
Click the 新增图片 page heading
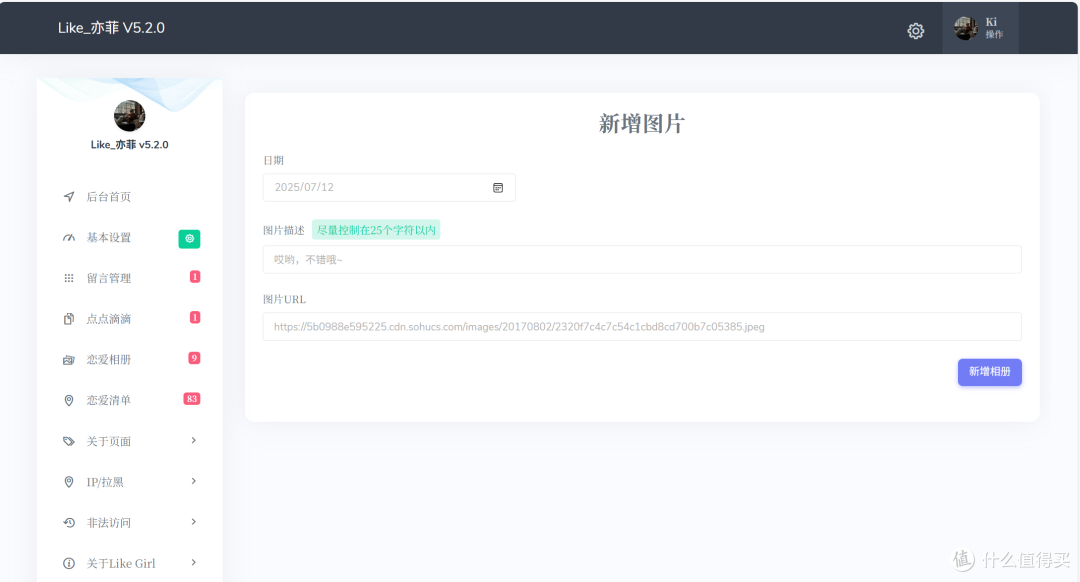coord(642,124)
